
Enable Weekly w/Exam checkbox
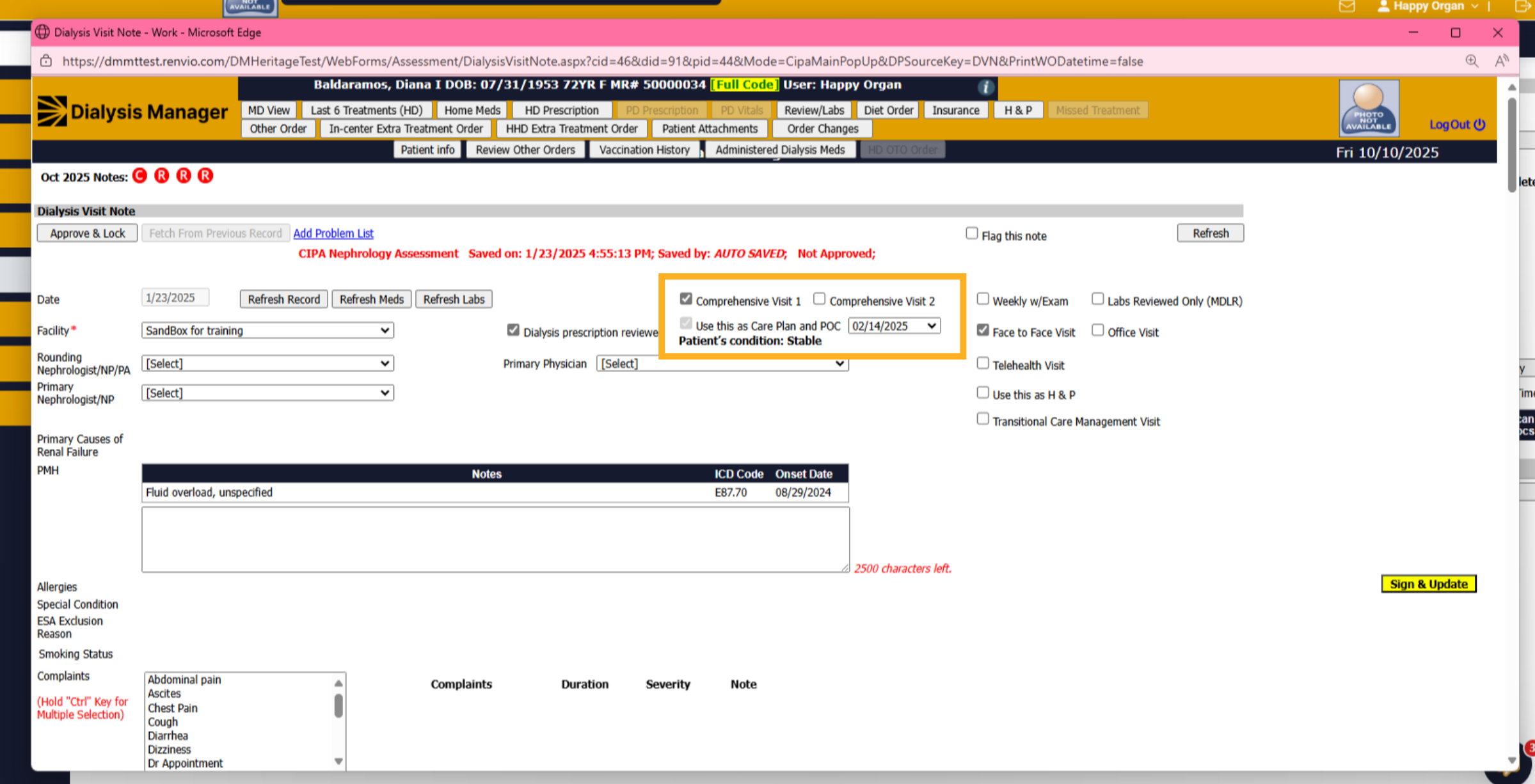click(x=983, y=299)
